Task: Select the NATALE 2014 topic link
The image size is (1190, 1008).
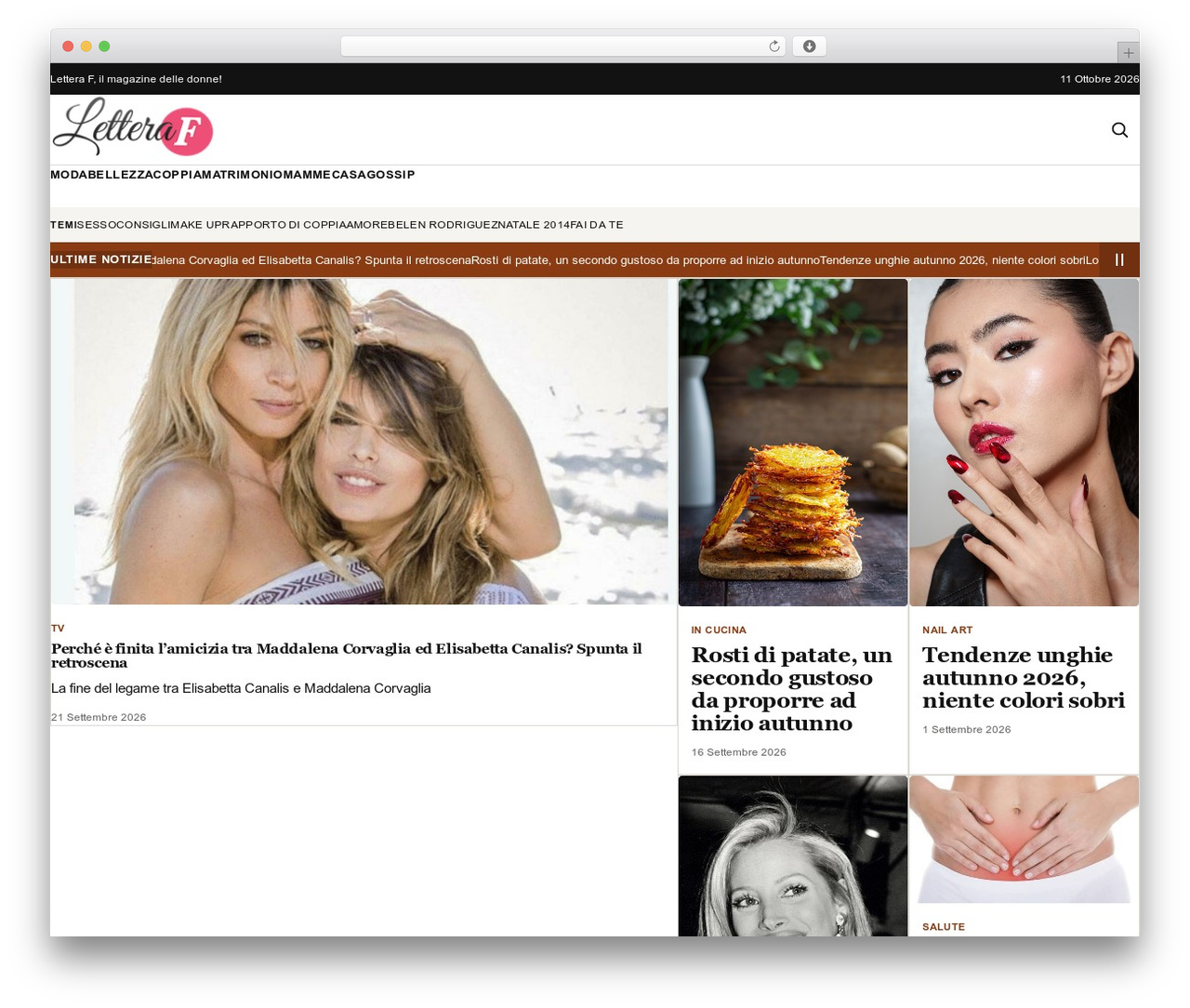Action: [533, 225]
